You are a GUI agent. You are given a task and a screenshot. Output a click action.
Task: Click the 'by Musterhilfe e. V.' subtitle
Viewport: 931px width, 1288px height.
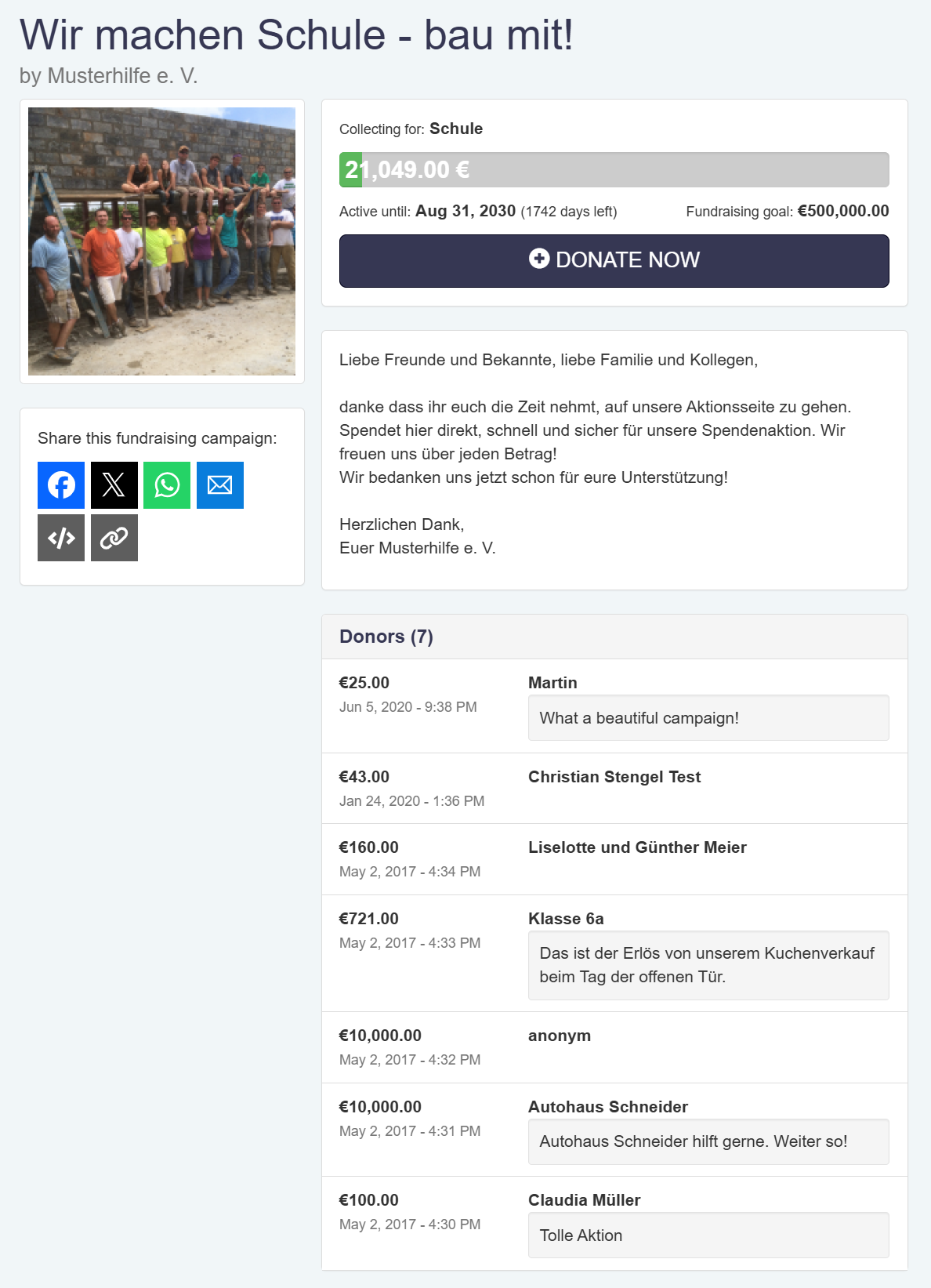109,76
